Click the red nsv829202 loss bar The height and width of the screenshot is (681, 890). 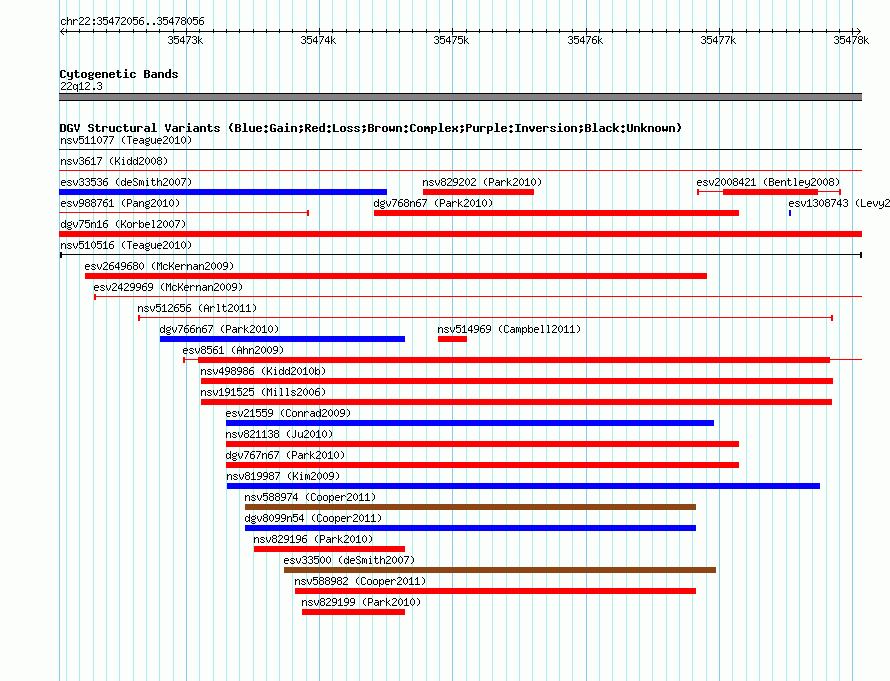(478, 192)
